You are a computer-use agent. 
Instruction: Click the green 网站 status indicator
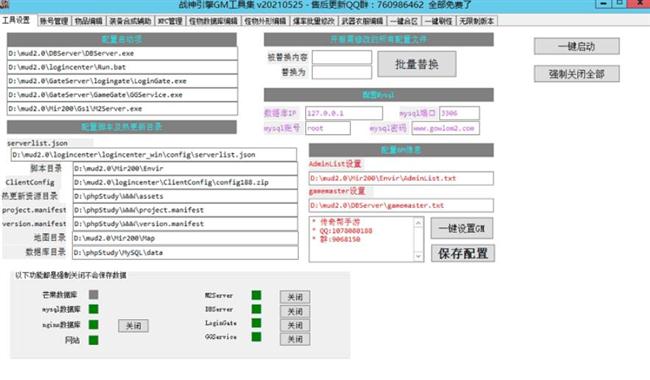tap(93, 340)
